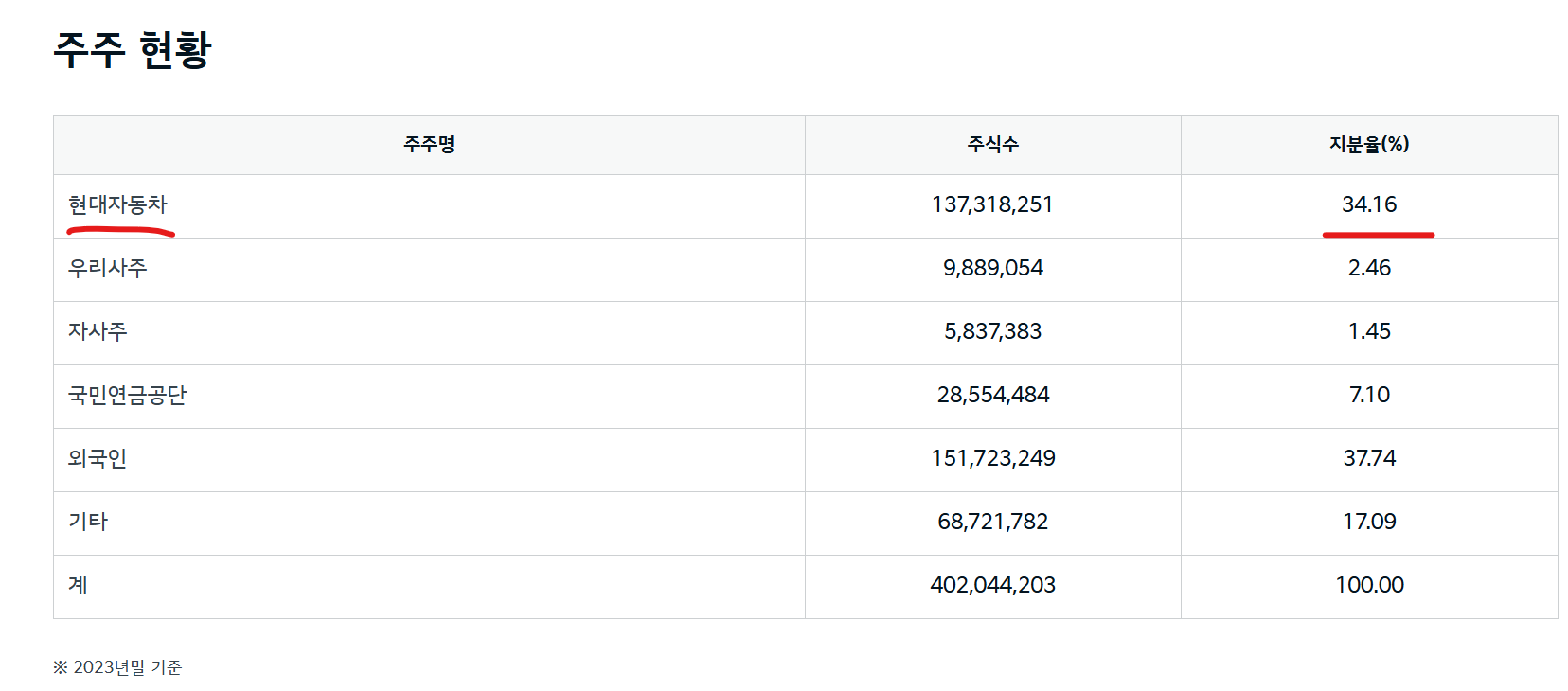1568x691 pixels.
Task: Select the 국민연금공단 shareholder cell
Action: point(127,395)
